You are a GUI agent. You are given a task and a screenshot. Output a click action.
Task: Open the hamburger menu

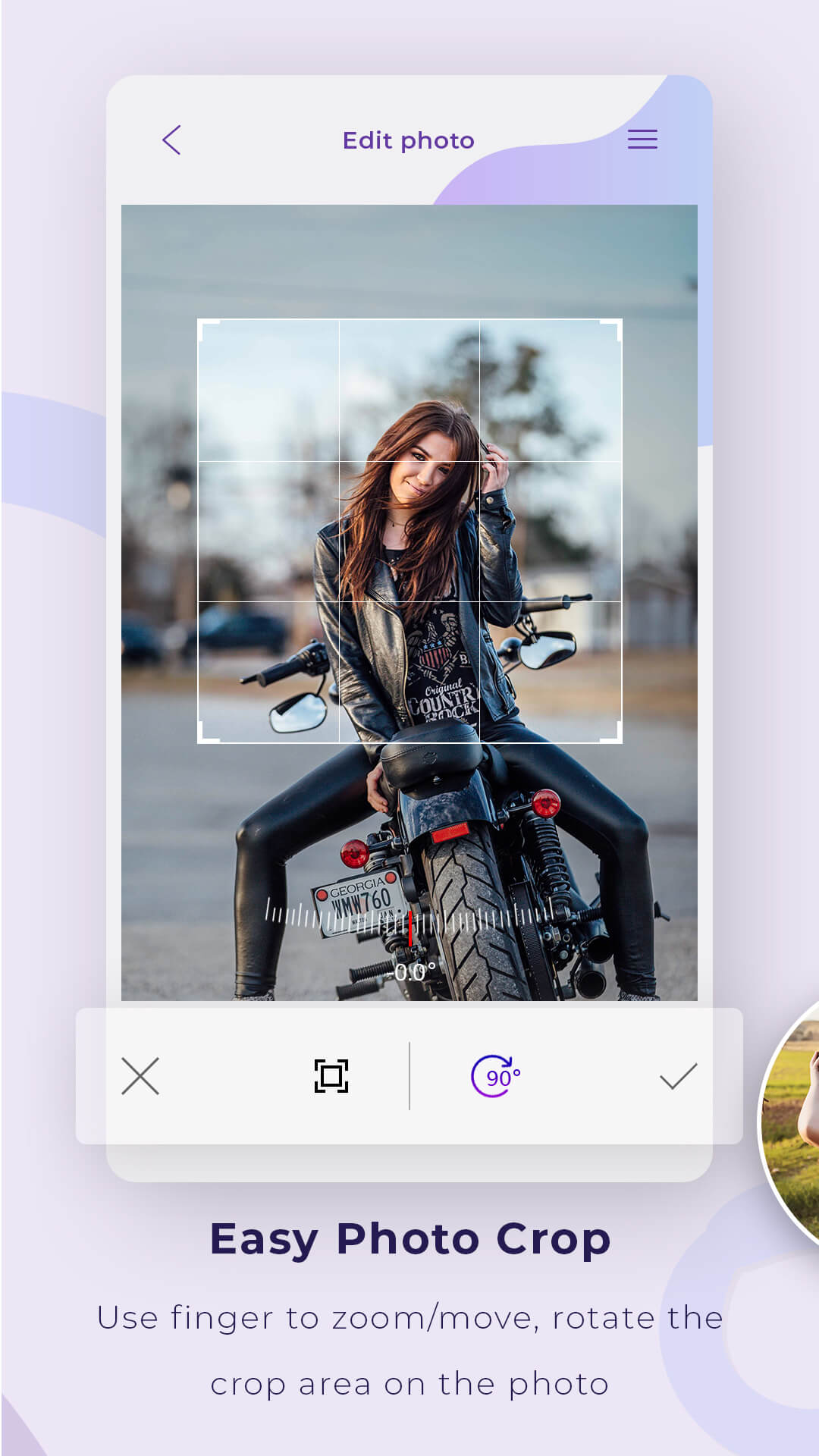pyautogui.click(x=642, y=140)
